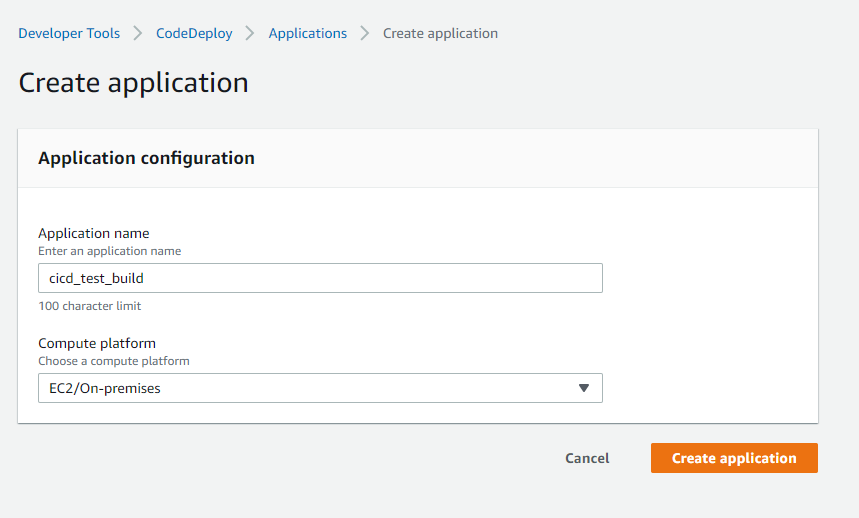859x518 pixels.
Task: Cancel the application creation
Action: coord(587,458)
